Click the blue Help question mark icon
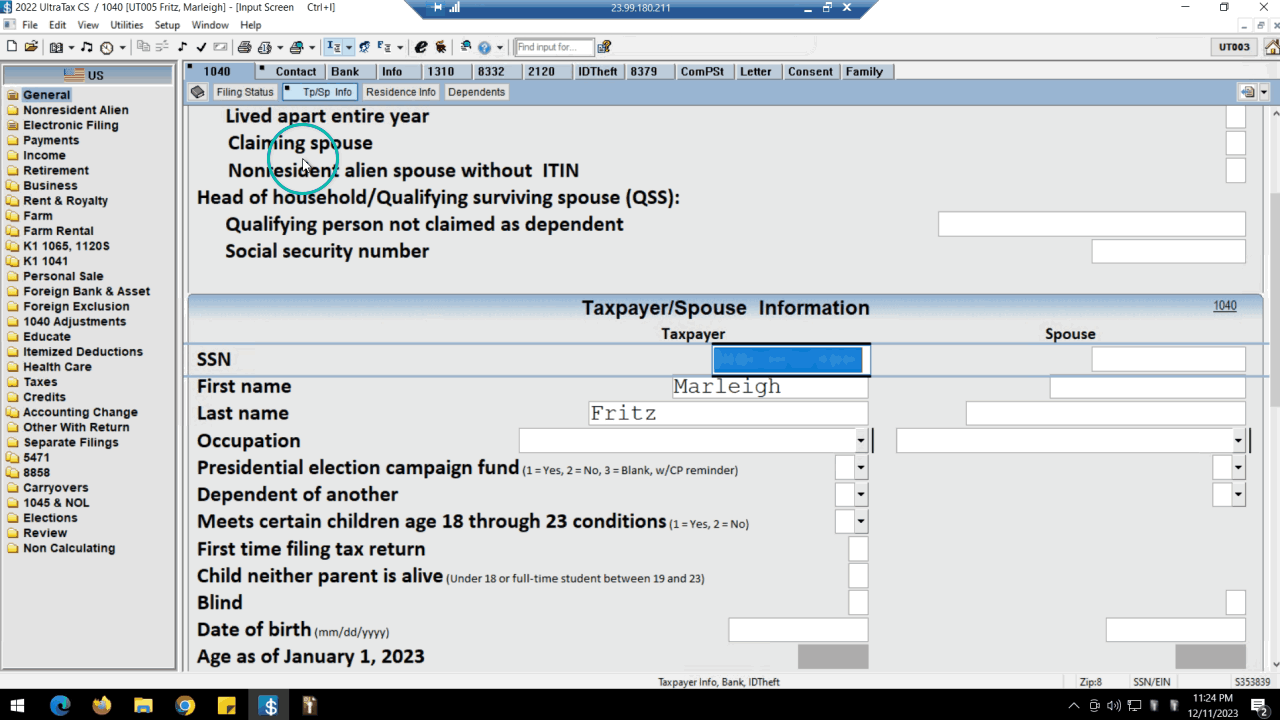This screenshot has width=1280, height=720. [484, 47]
